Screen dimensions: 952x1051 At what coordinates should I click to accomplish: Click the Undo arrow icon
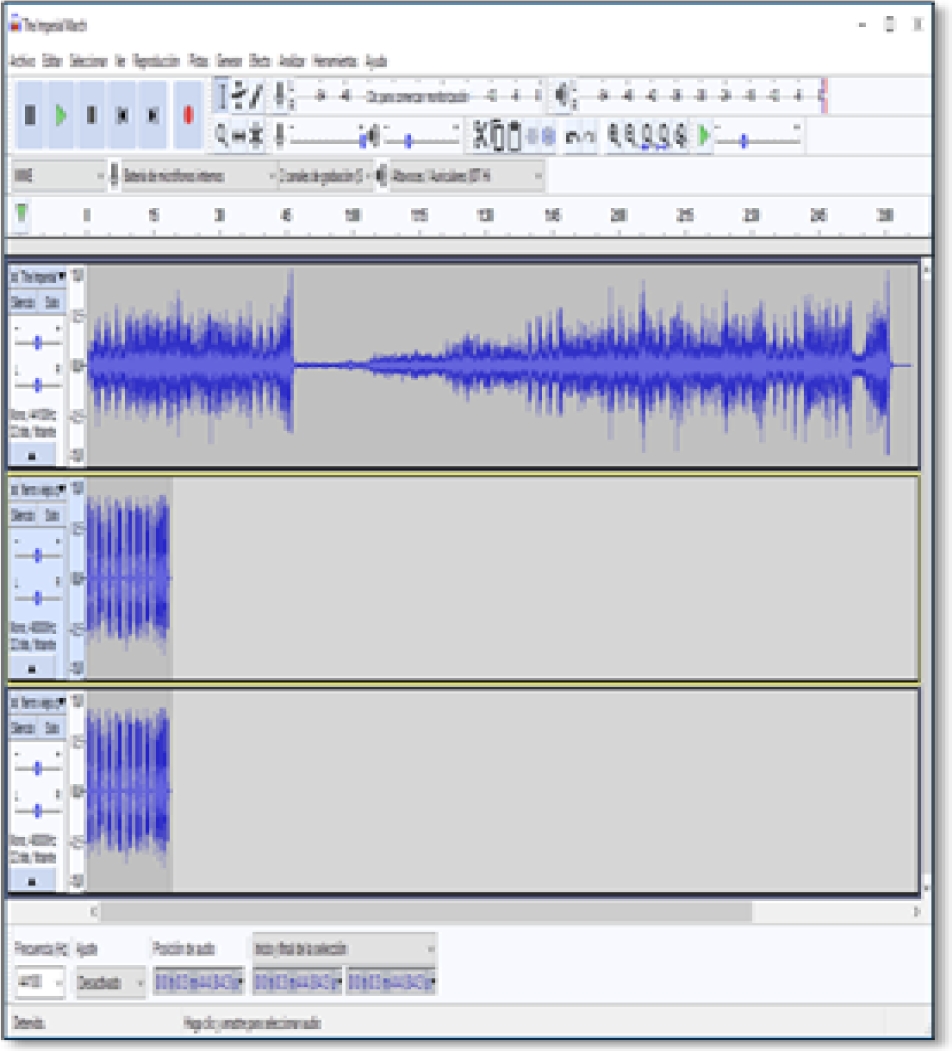572,135
